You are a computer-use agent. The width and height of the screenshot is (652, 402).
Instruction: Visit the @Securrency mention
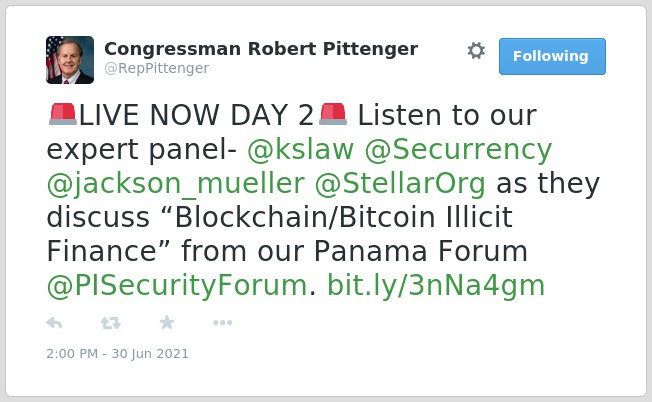click(x=458, y=150)
